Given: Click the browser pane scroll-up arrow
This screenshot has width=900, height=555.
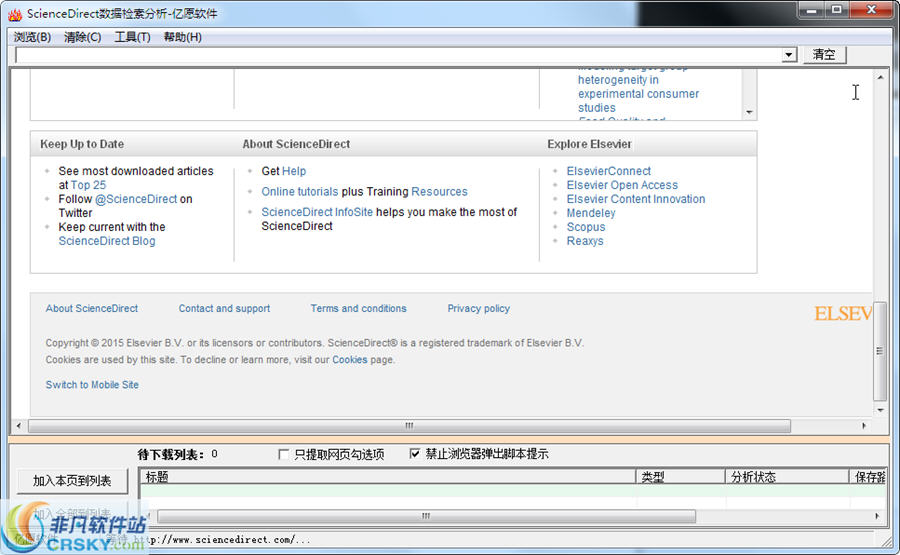Looking at the screenshot, I should [880, 76].
